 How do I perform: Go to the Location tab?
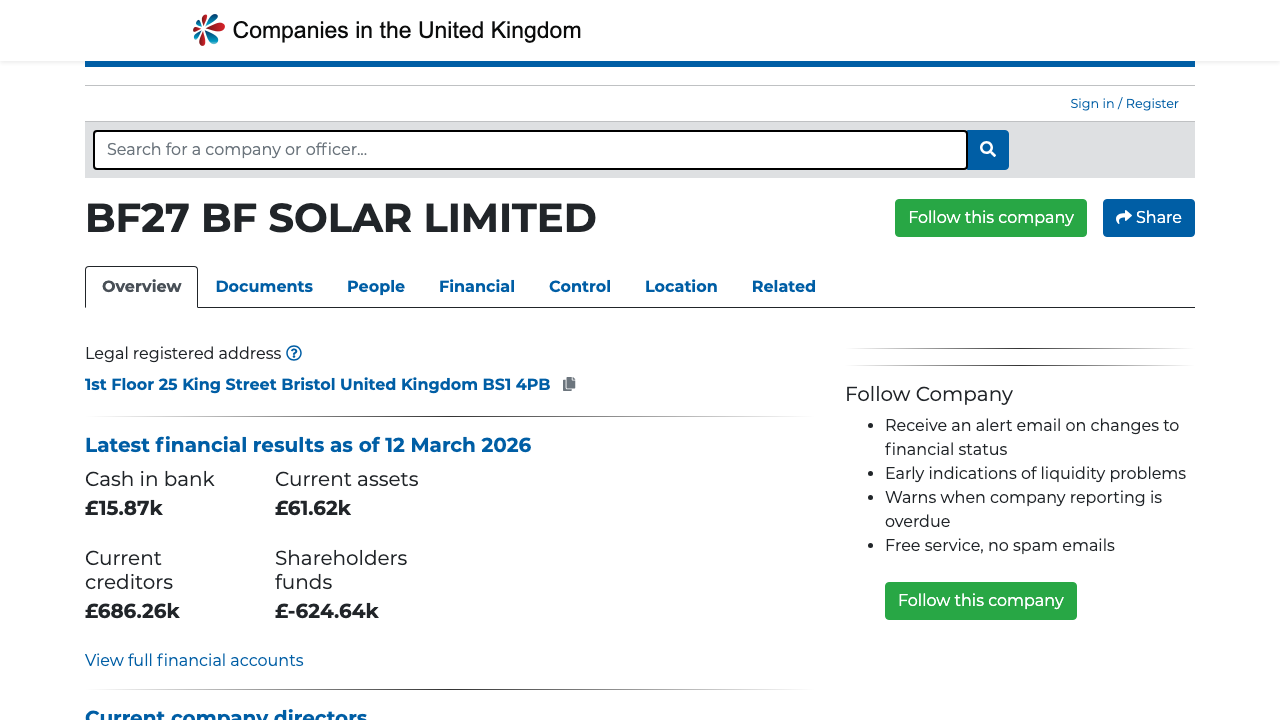681,287
